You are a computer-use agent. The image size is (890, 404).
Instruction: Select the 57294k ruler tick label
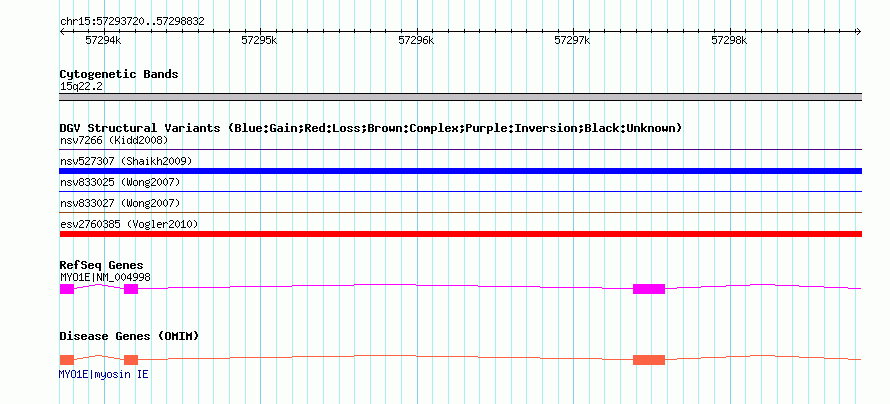tap(103, 40)
